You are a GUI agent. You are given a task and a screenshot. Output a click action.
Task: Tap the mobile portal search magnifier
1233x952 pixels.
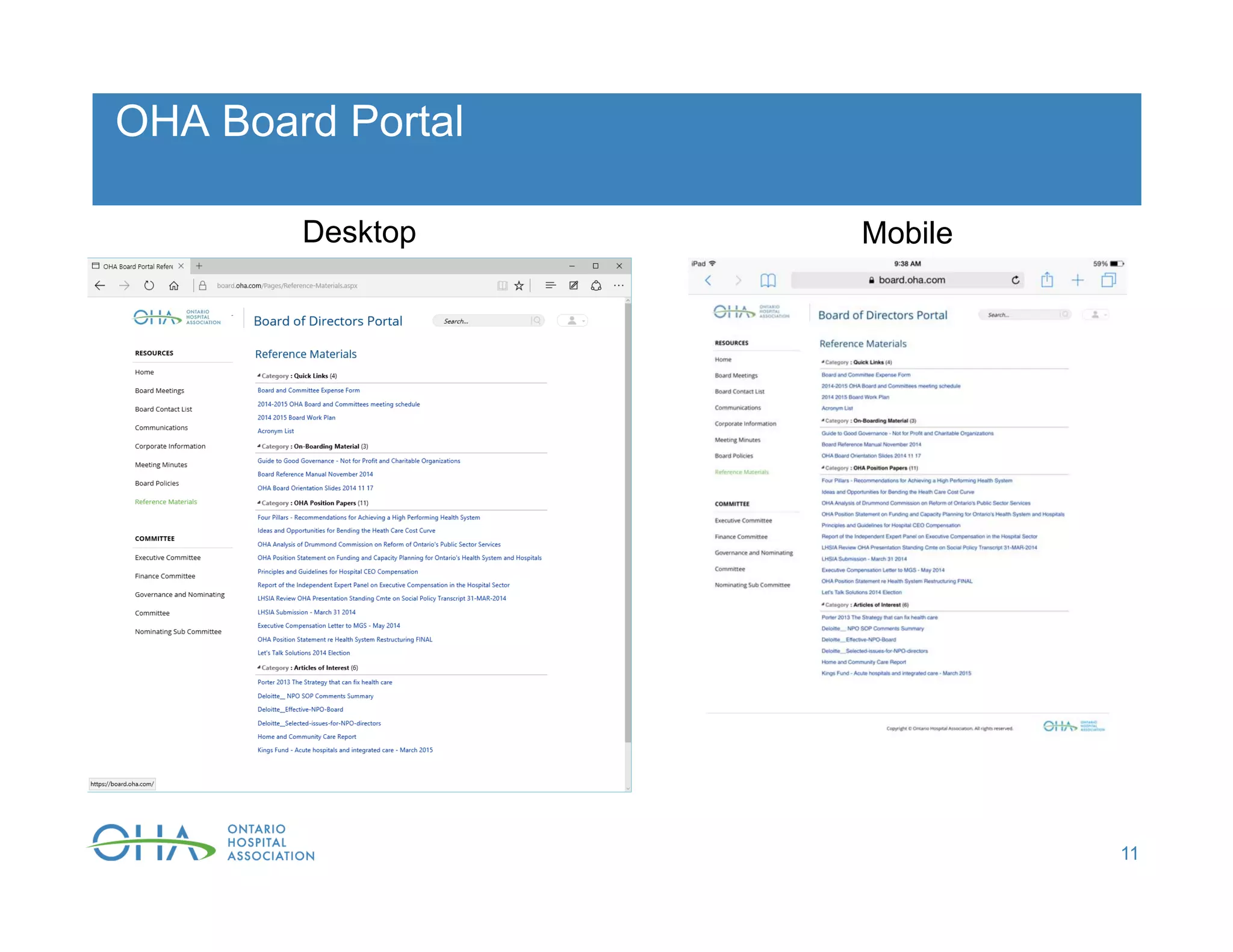pyautogui.click(x=1065, y=314)
